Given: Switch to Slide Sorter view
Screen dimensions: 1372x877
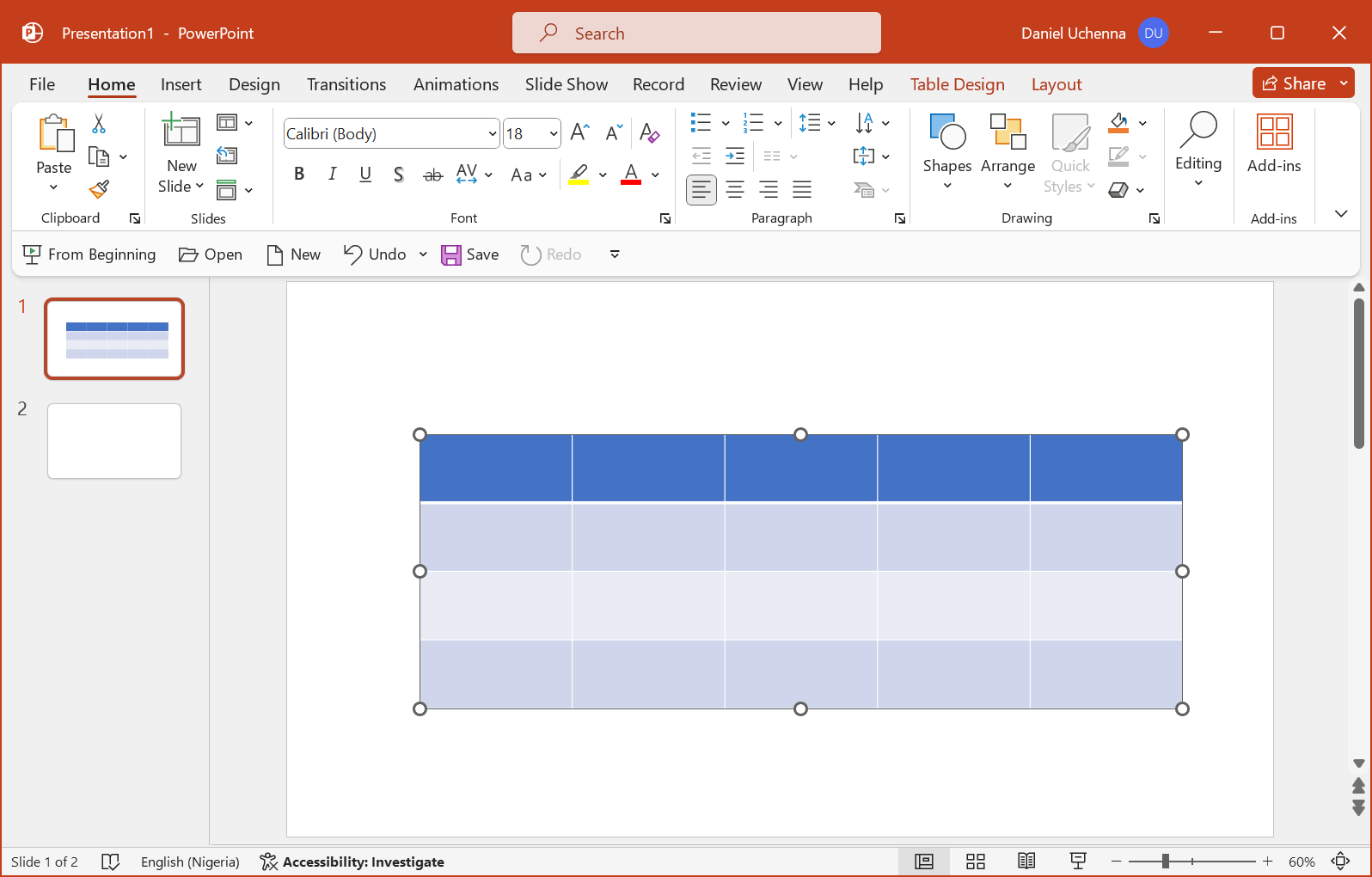Looking at the screenshot, I should [975, 862].
